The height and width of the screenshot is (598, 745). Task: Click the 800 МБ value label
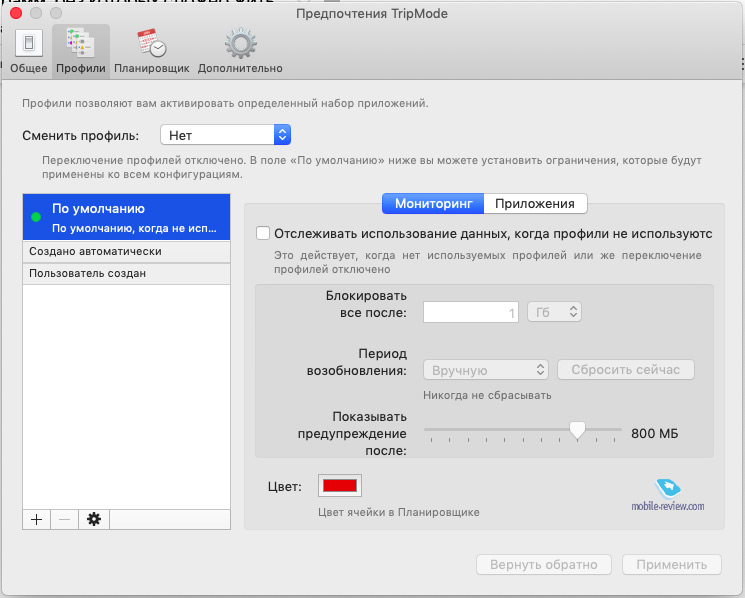tap(654, 433)
